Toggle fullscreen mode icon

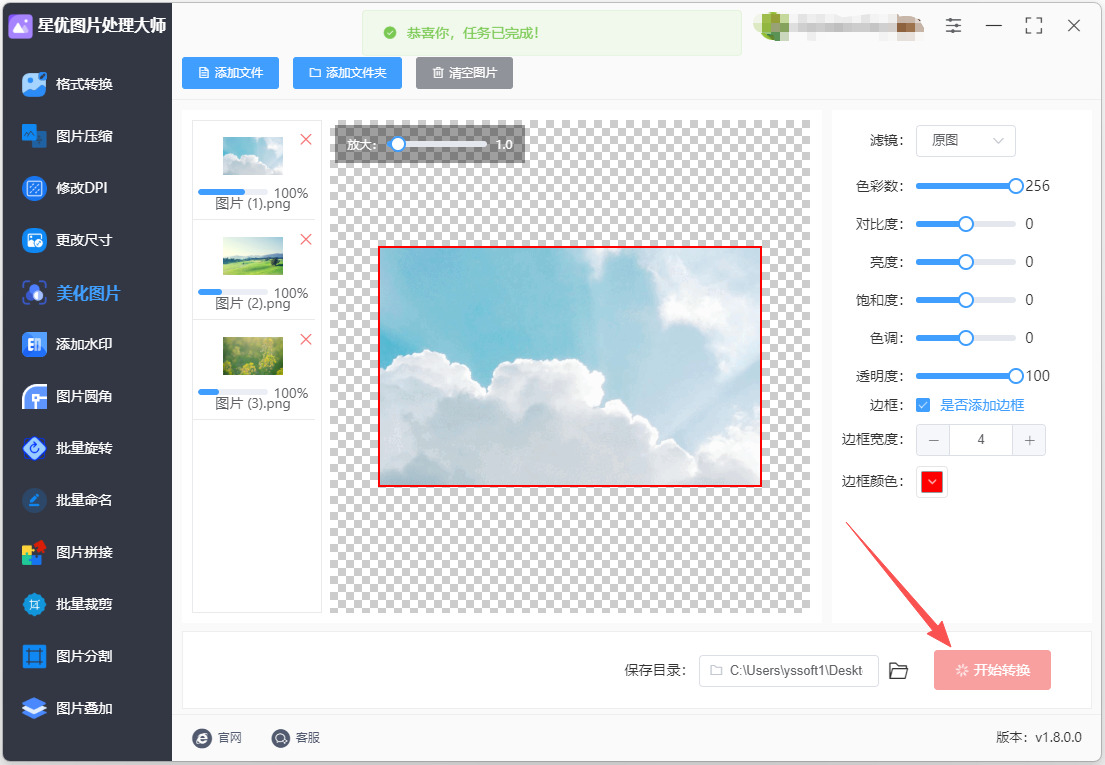1034,26
